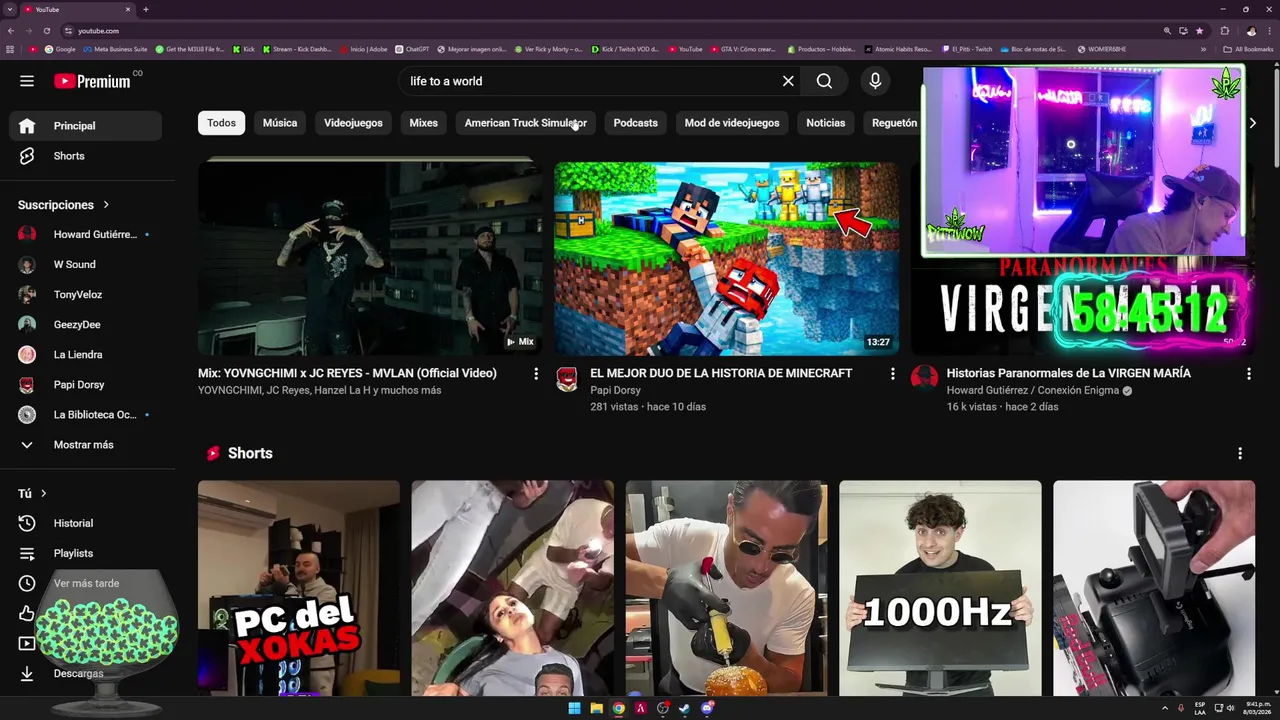The width and height of the screenshot is (1280, 720).
Task: Clear the search text with the X
Action: tap(788, 81)
